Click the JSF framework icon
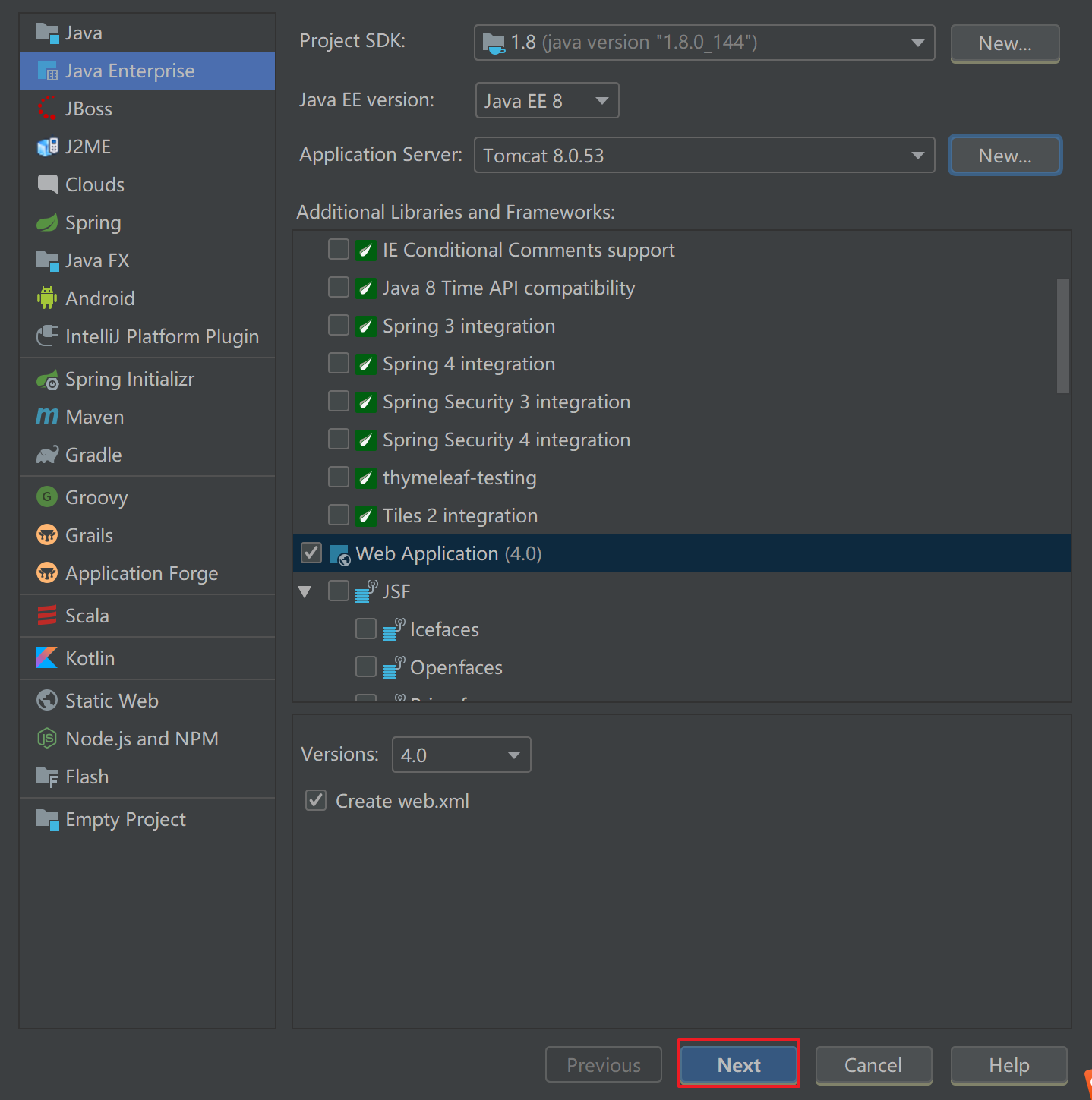The width and height of the screenshot is (1092, 1100). [367, 591]
